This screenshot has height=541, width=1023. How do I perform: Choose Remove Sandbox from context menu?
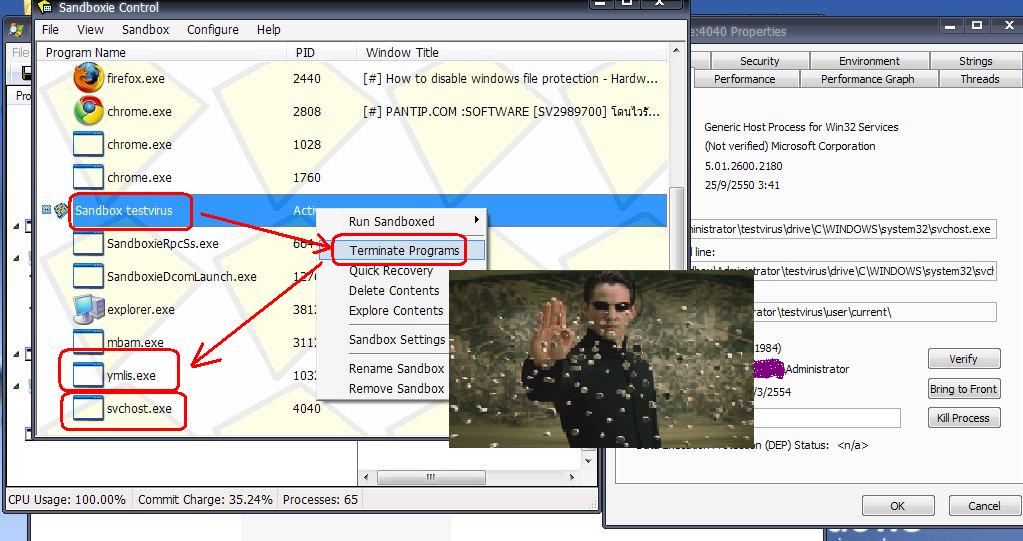point(396,388)
